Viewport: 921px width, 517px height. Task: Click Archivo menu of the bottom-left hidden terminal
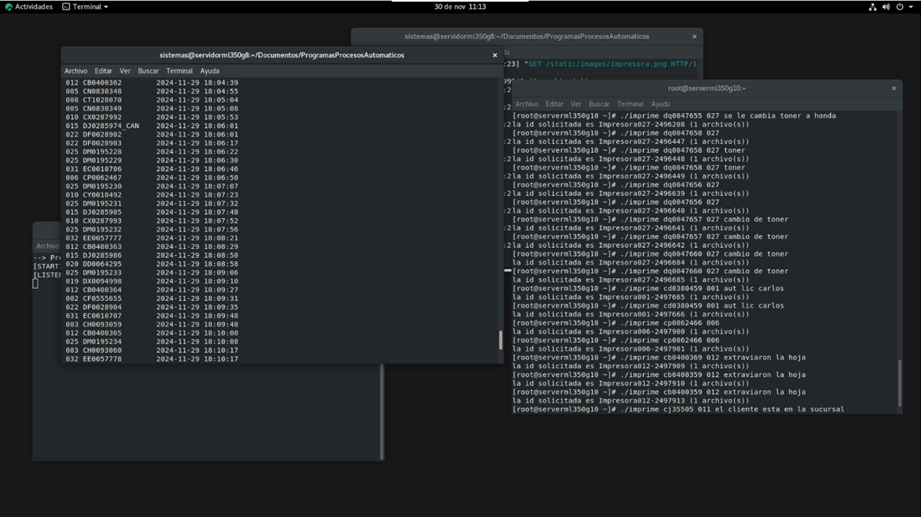tap(48, 246)
